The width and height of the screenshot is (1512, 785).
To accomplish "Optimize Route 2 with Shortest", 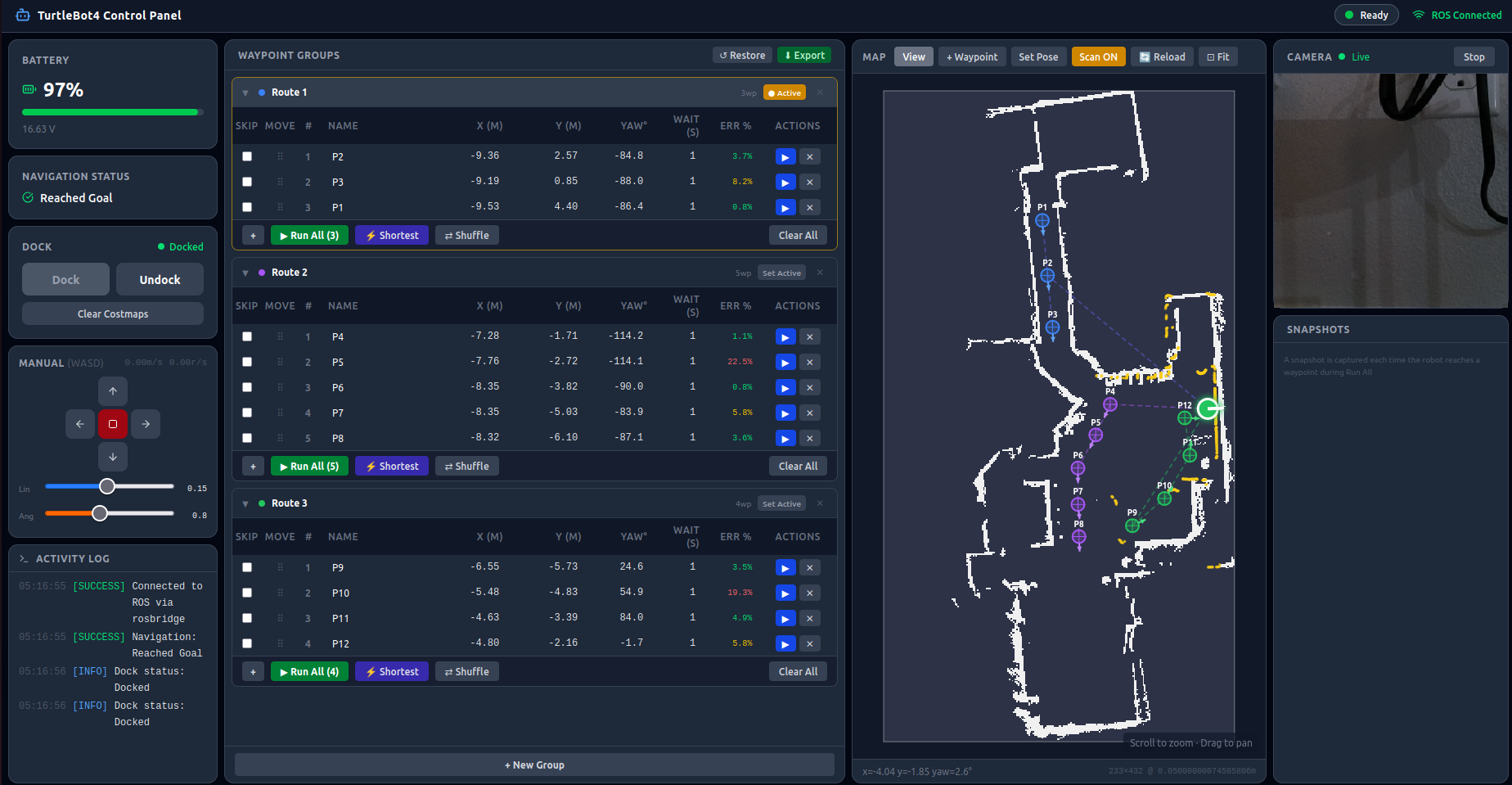I will (392, 467).
